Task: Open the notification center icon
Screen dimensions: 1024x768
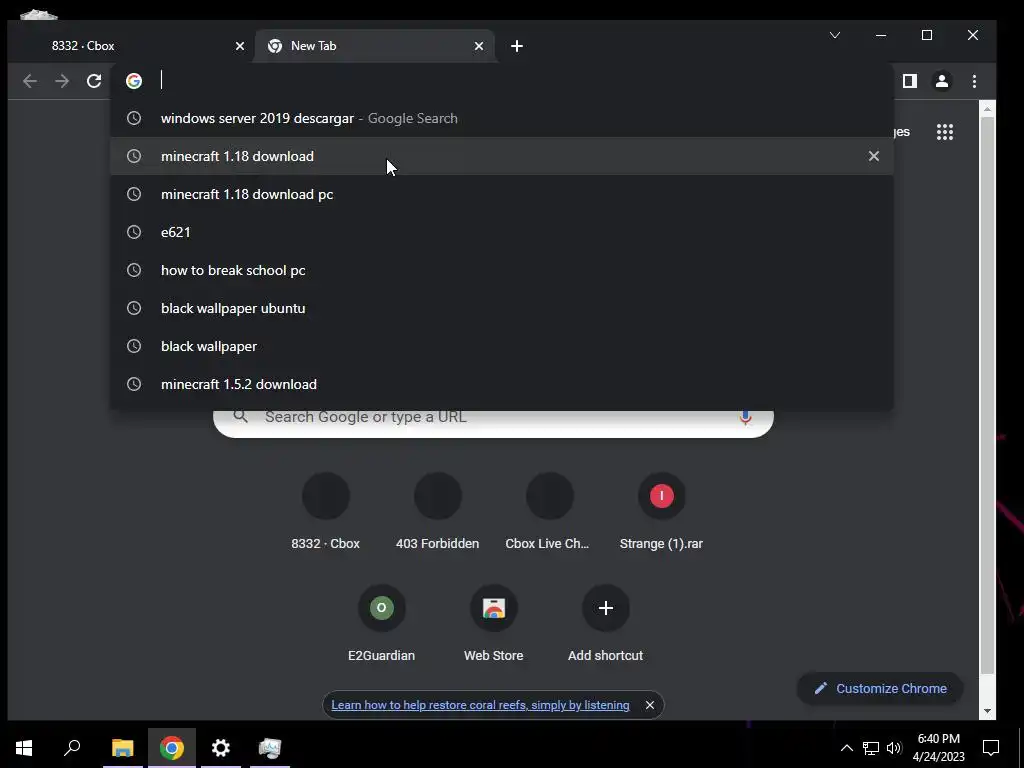Action: pos(991,748)
